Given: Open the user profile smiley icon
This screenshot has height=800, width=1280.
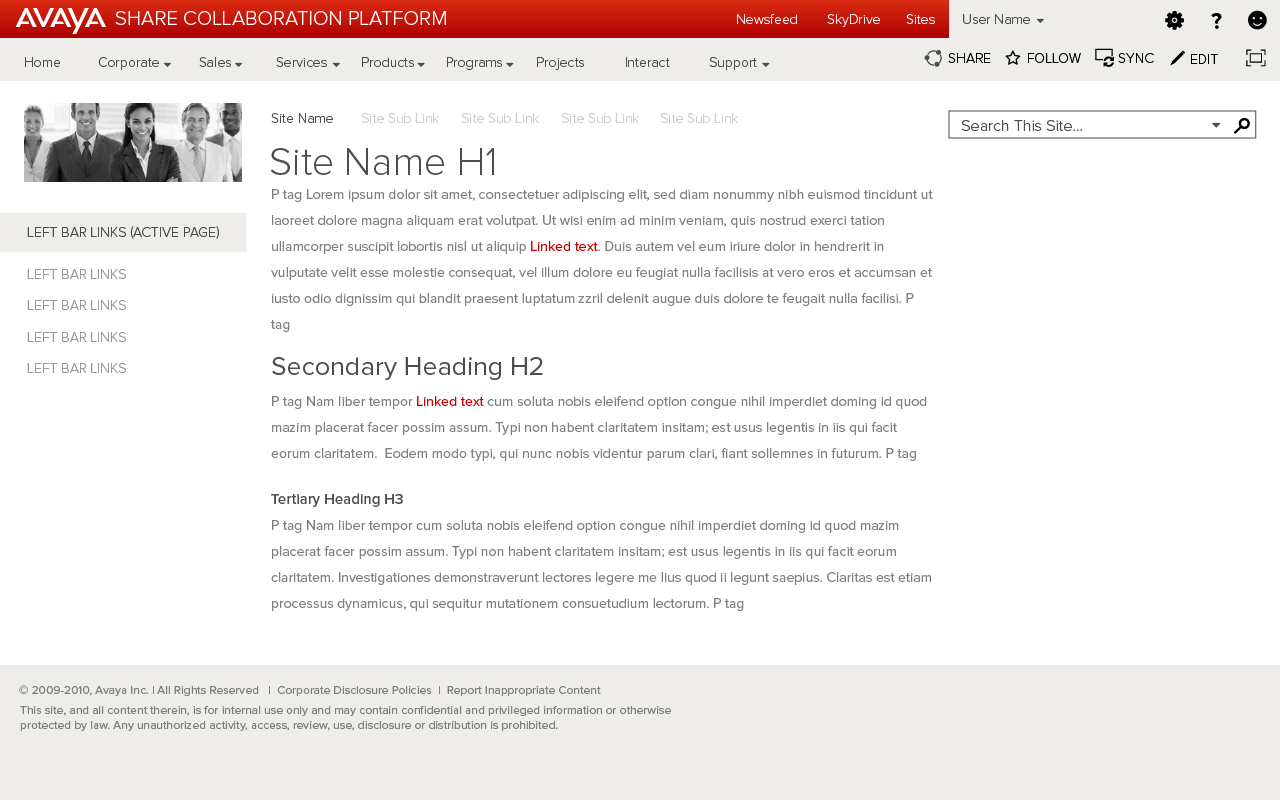Looking at the screenshot, I should coord(1255,18).
